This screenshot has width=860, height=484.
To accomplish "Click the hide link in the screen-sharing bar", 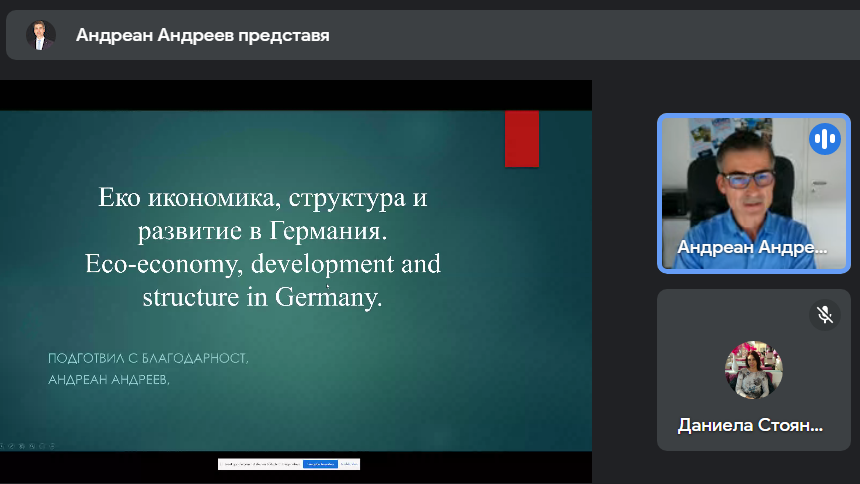I will [349, 464].
